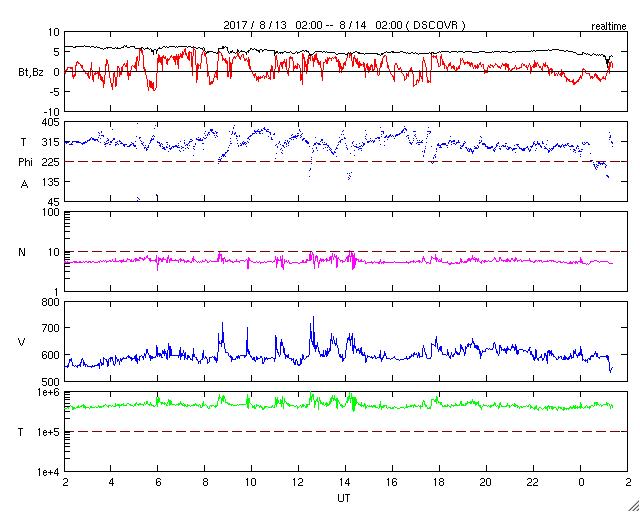Screen dimensions: 640x512
Task: Click the 'realtime' label above the top panel
Action: coord(609,27)
